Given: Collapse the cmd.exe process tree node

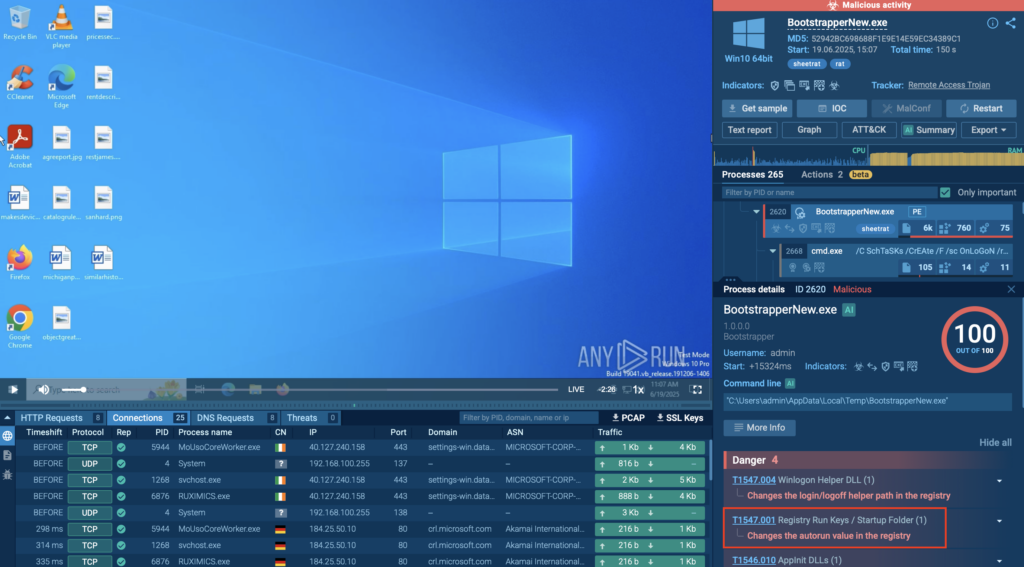Looking at the screenshot, I should 773,251.
